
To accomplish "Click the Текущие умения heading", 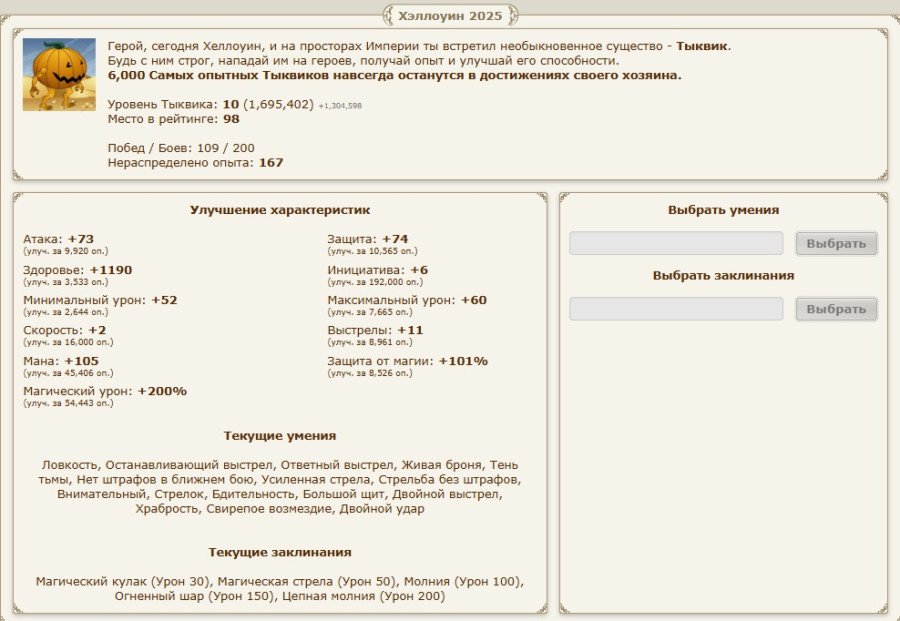I will [280, 436].
